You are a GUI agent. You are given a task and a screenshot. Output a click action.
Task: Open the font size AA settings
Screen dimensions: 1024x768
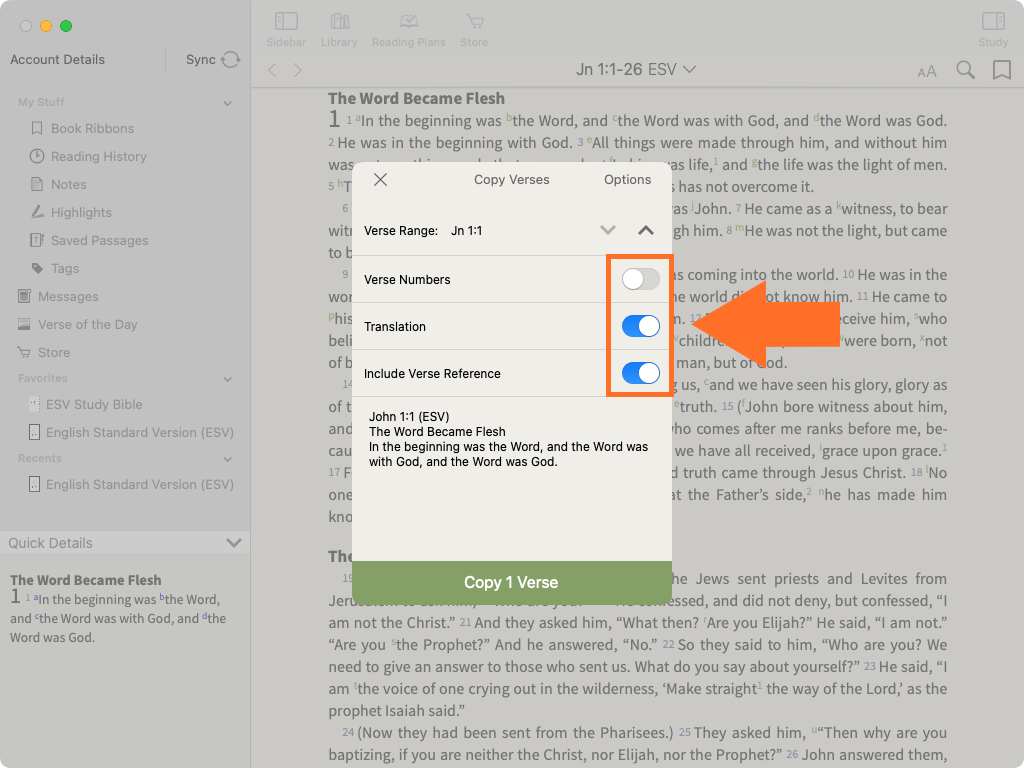[x=927, y=71]
